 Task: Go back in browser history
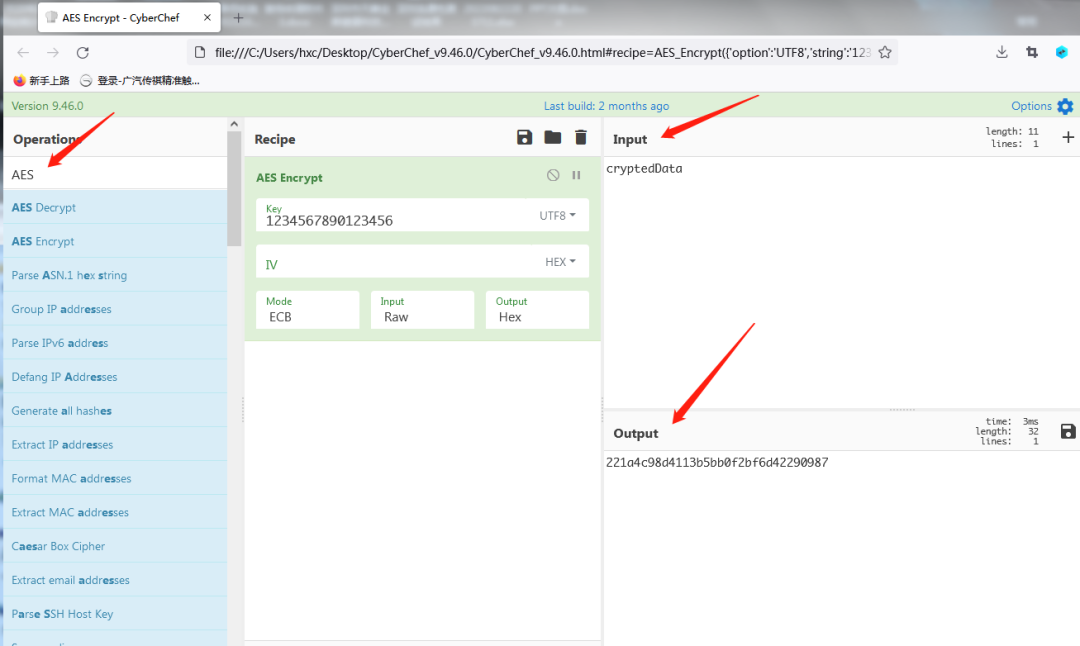(23, 52)
